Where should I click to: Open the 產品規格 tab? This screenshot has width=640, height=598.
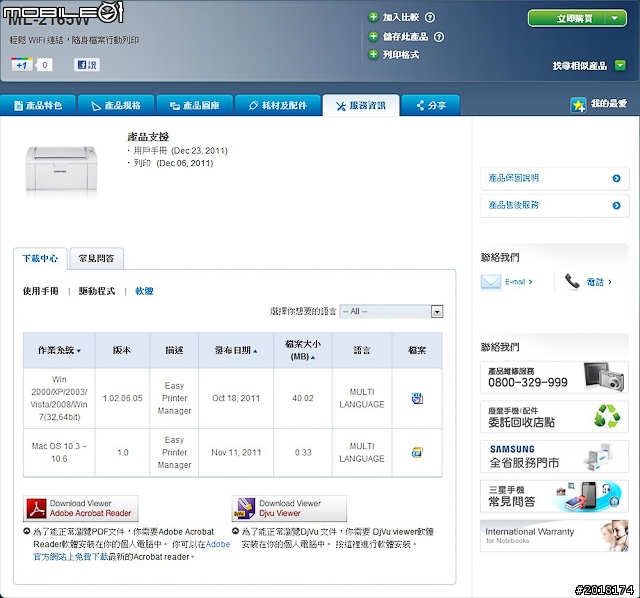click(x=116, y=105)
